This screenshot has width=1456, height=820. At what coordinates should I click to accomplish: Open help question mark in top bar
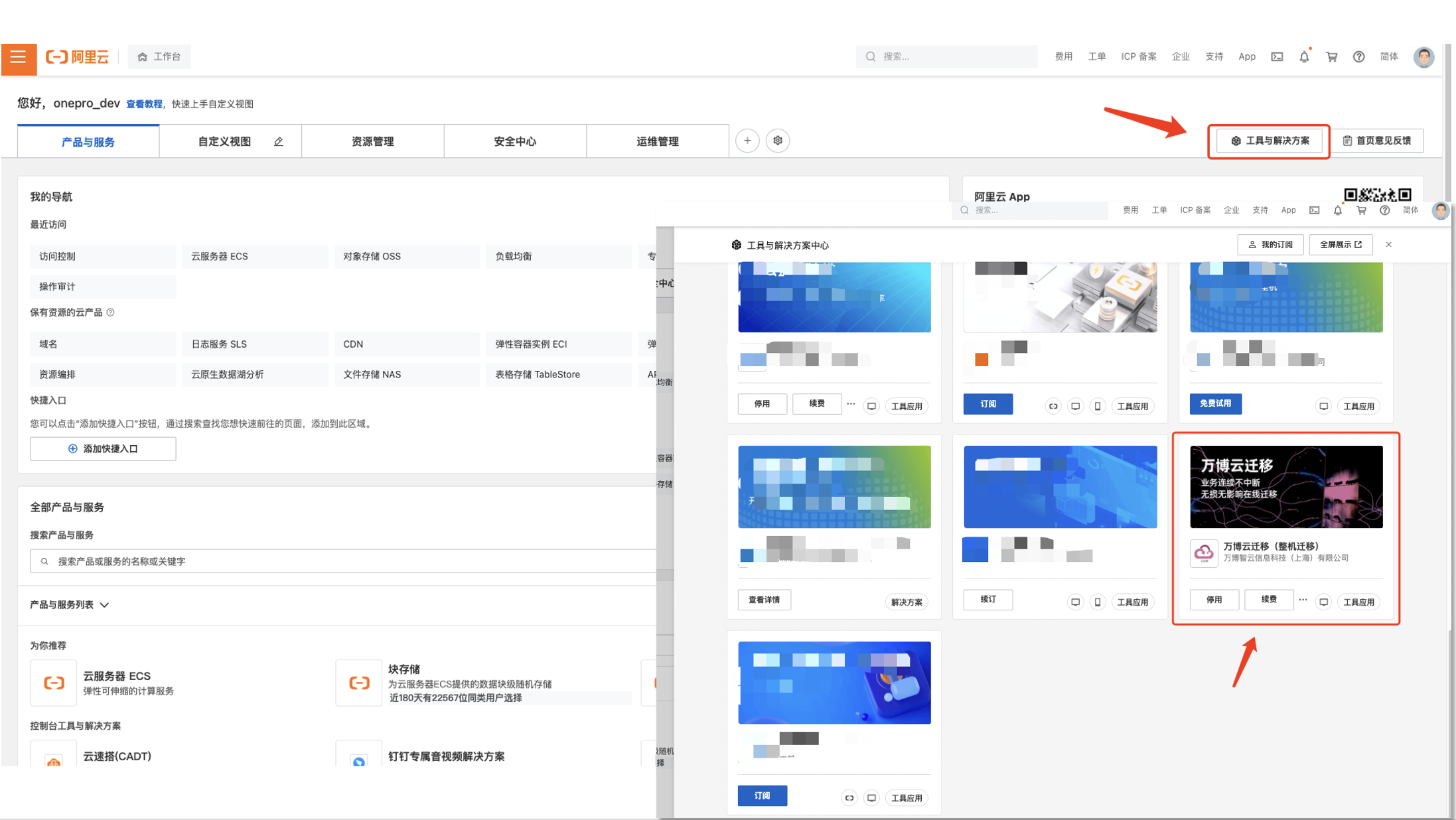coord(1358,57)
